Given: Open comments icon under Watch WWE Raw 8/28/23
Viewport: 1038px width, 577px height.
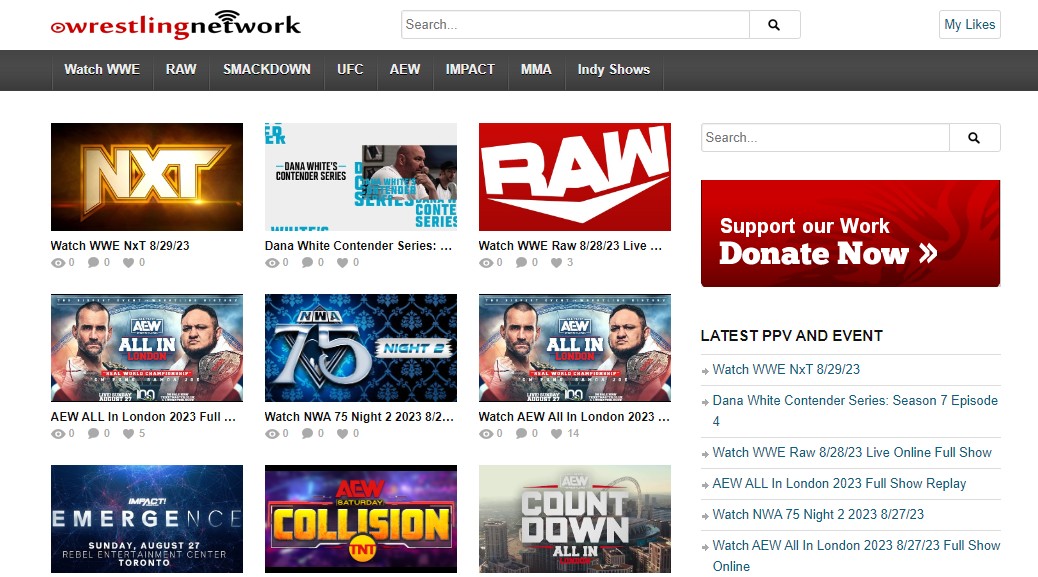Looking at the screenshot, I should tap(522, 262).
